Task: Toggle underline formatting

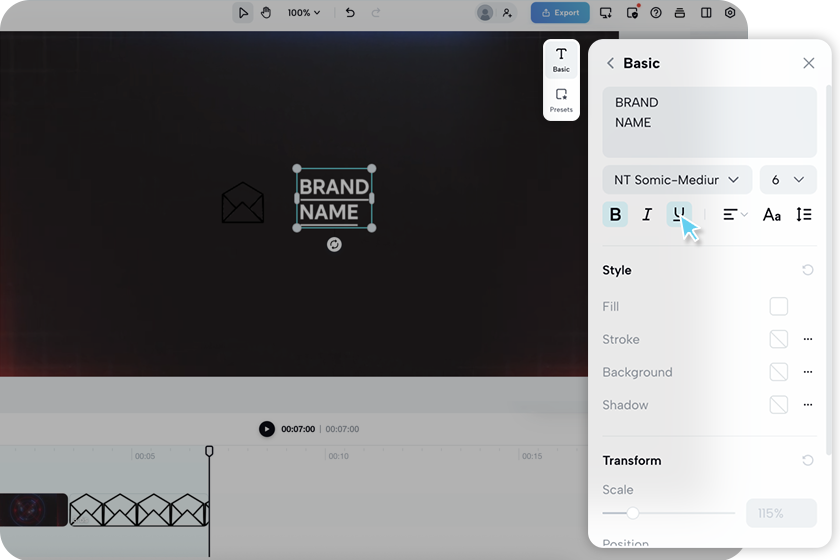Action: tap(679, 214)
